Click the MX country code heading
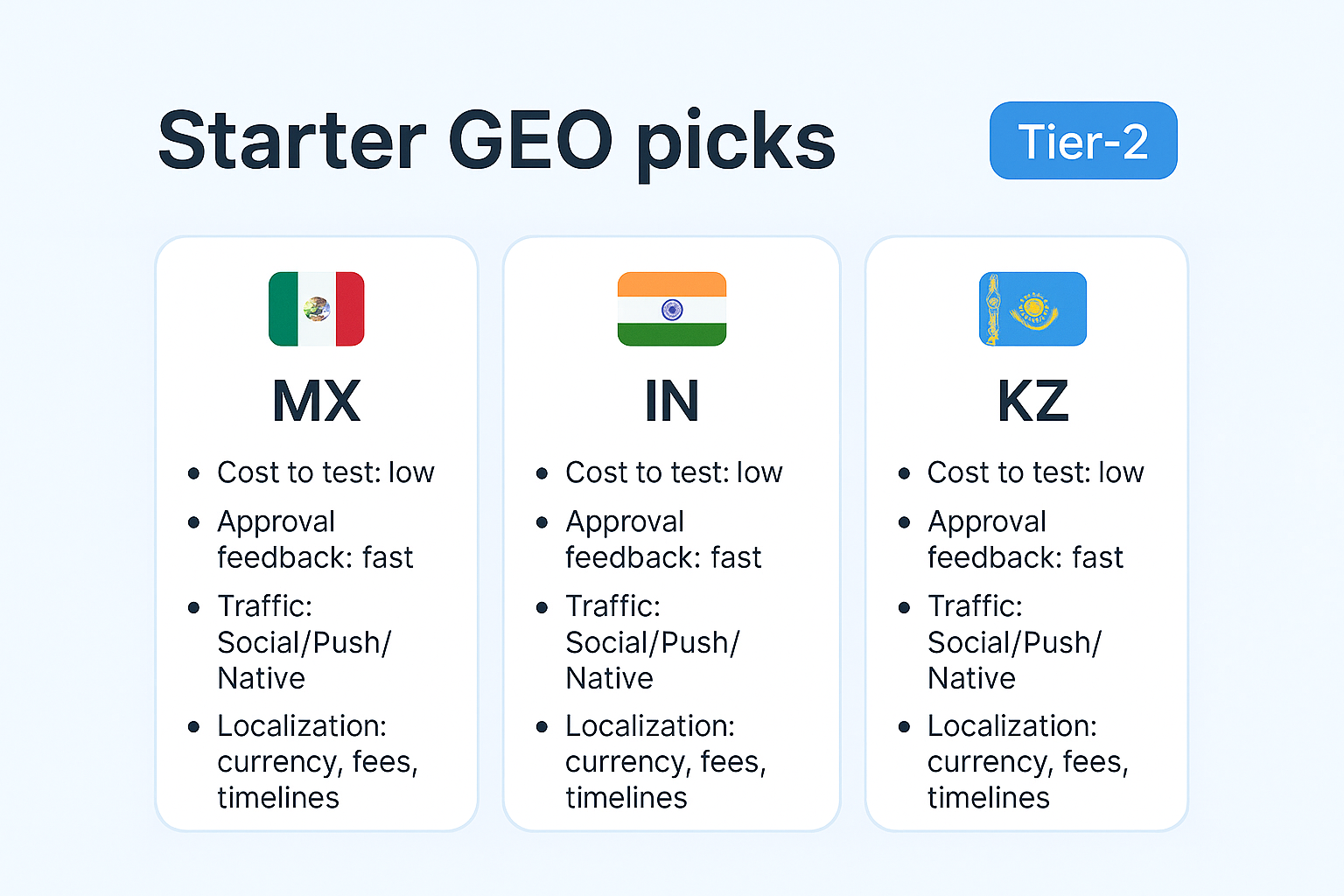 click(316, 402)
